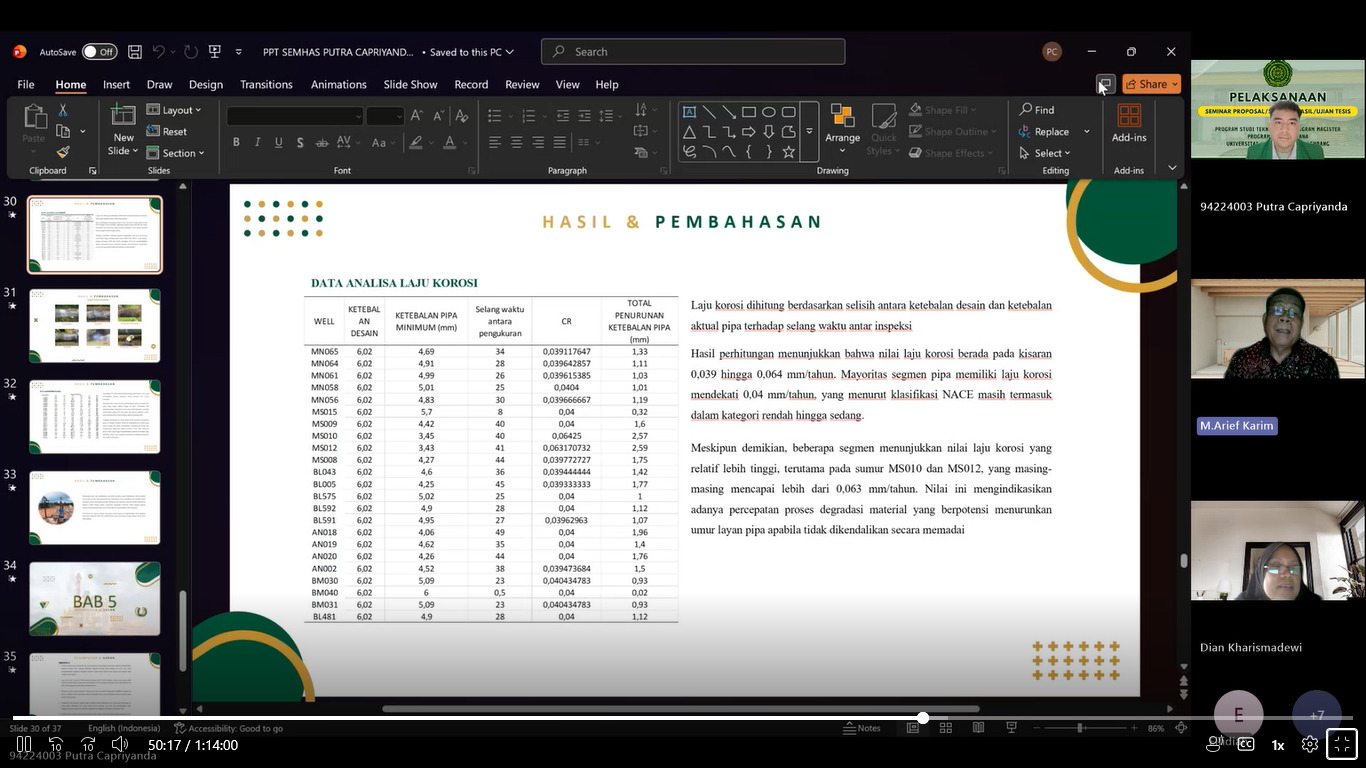Click the Arrange icon in Drawing group

click(x=842, y=122)
